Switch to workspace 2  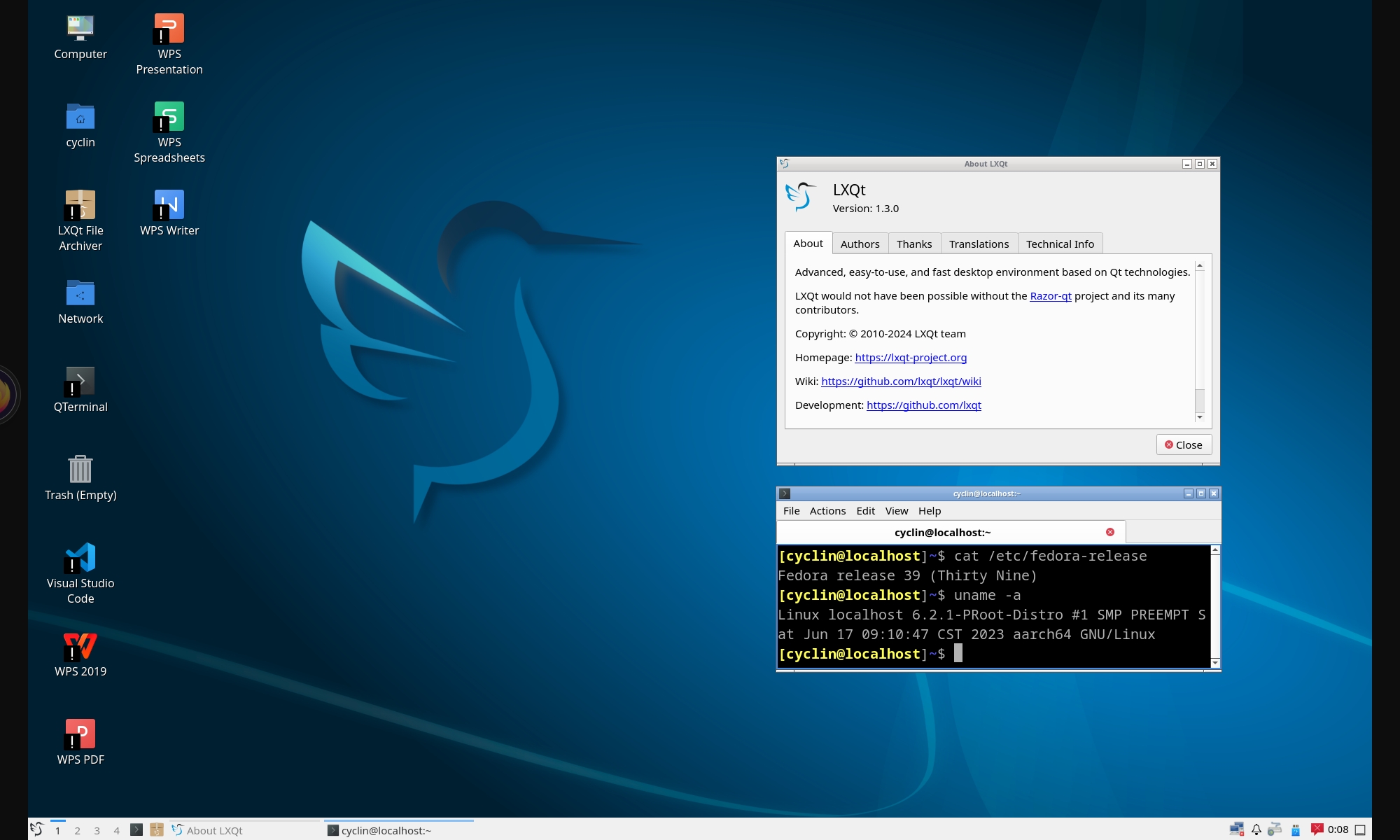pyautogui.click(x=78, y=830)
